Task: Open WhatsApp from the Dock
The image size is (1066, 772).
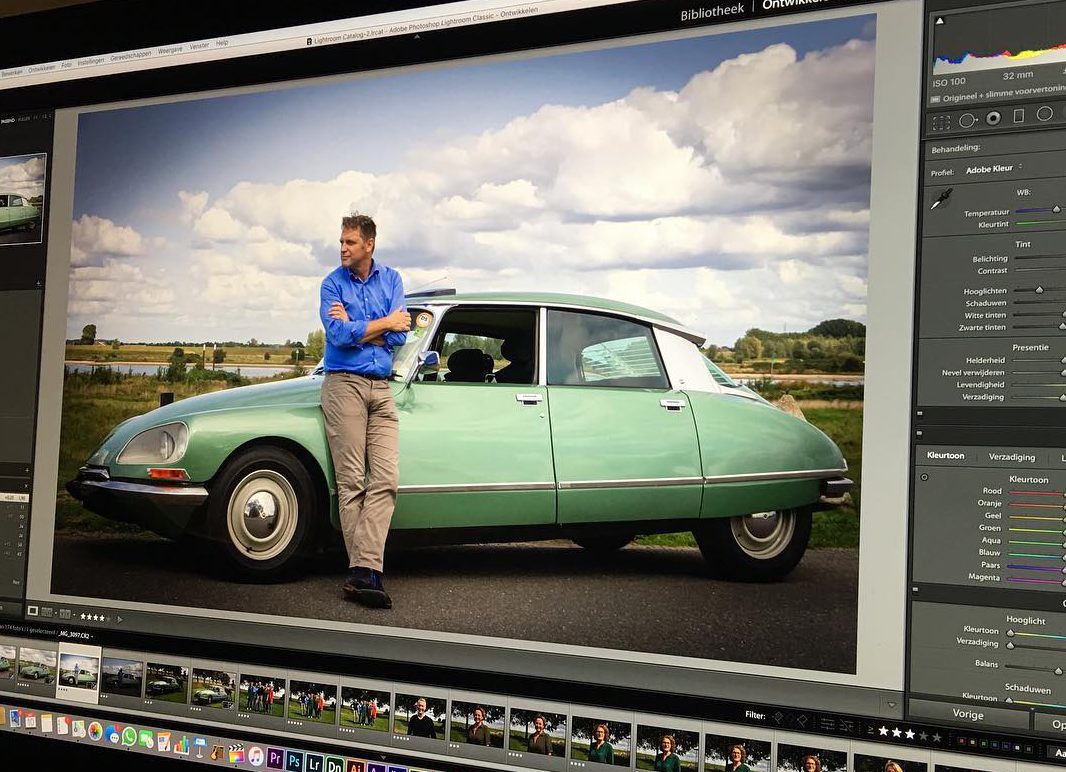Action: pyautogui.click(x=129, y=736)
